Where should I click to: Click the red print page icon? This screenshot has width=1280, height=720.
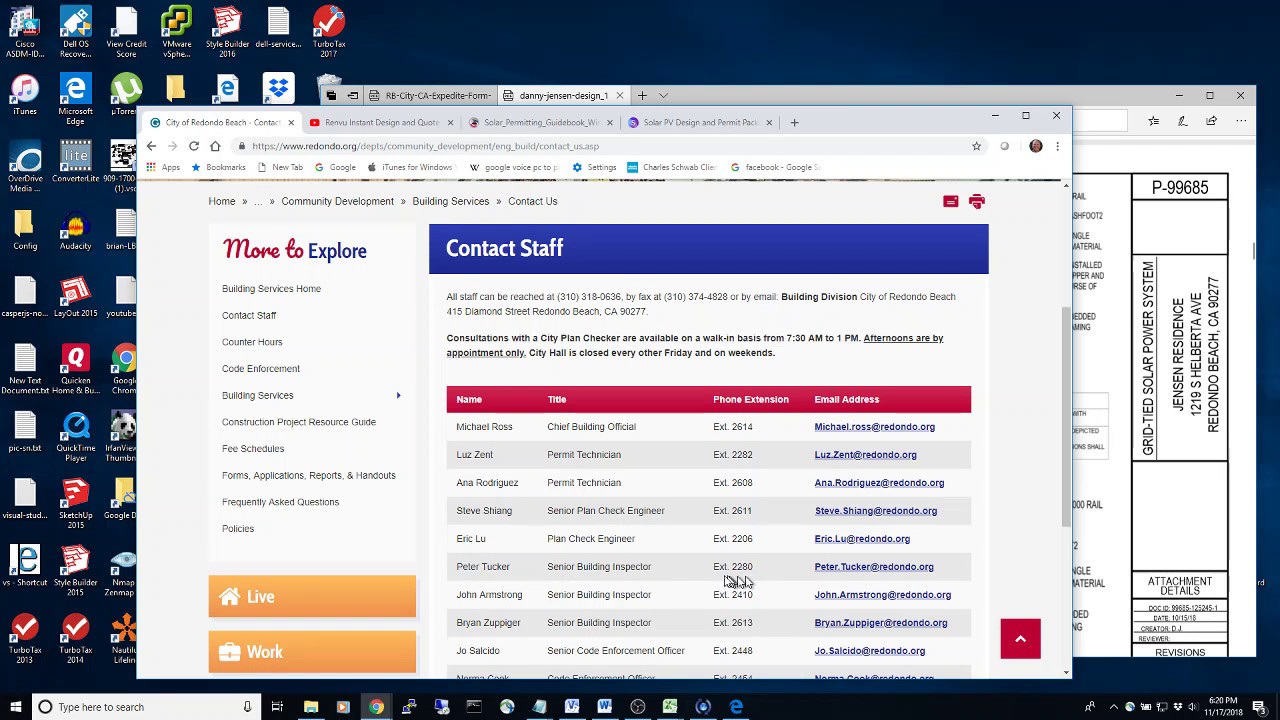click(x=977, y=202)
